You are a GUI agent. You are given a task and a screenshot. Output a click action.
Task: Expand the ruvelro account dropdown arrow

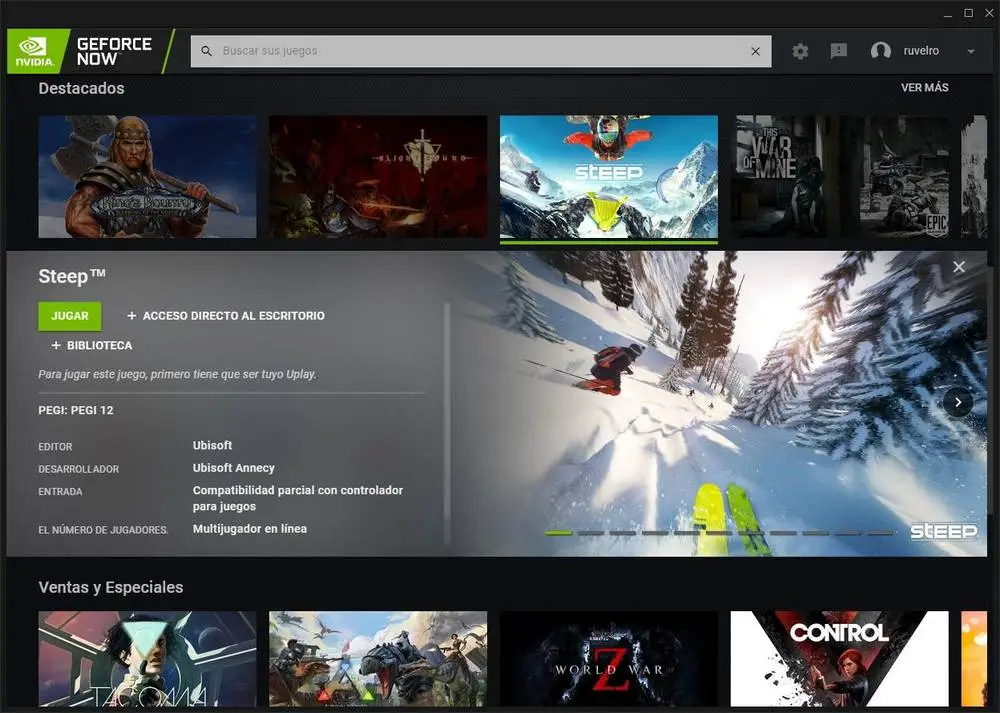pyautogui.click(x=971, y=51)
